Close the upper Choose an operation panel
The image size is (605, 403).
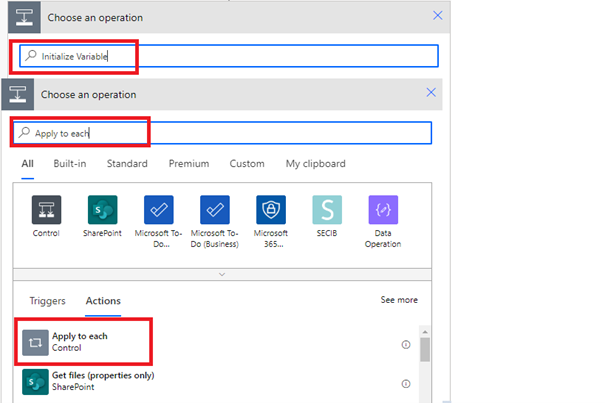point(438,15)
